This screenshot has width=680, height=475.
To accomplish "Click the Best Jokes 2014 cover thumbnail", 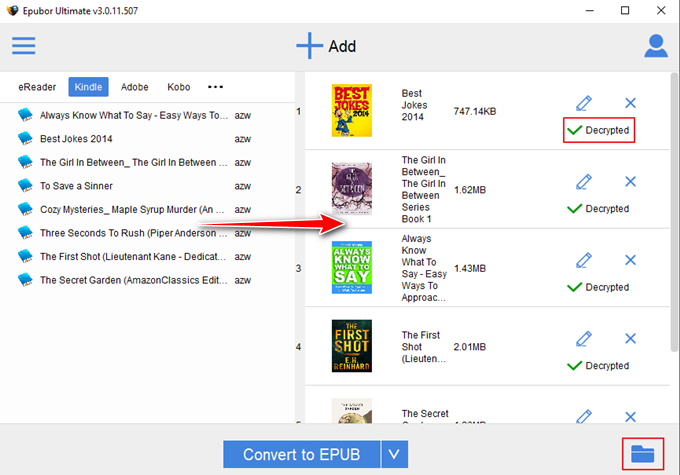I will tap(352, 110).
